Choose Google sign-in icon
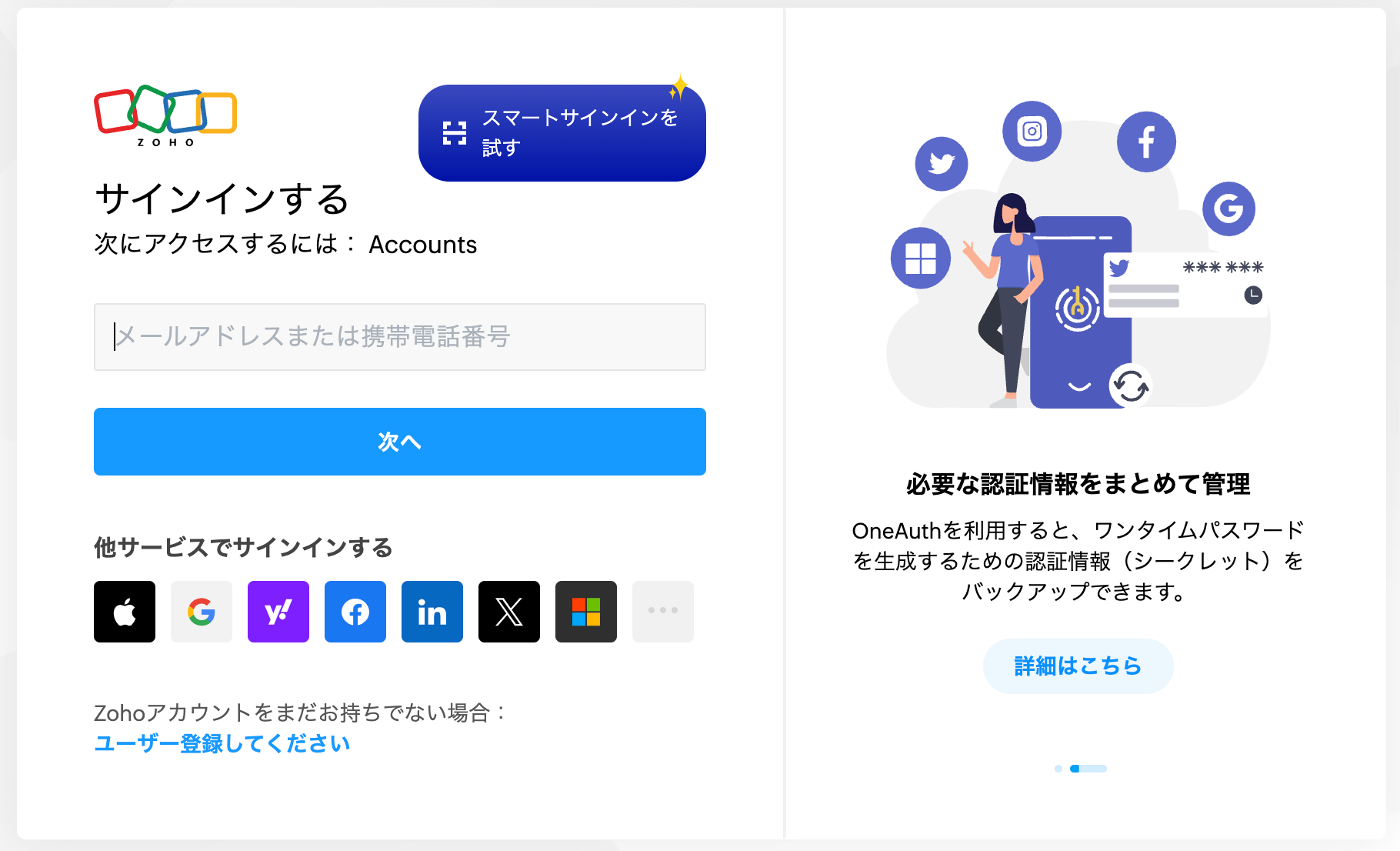The height and width of the screenshot is (851, 1400). (x=202, y=612)
